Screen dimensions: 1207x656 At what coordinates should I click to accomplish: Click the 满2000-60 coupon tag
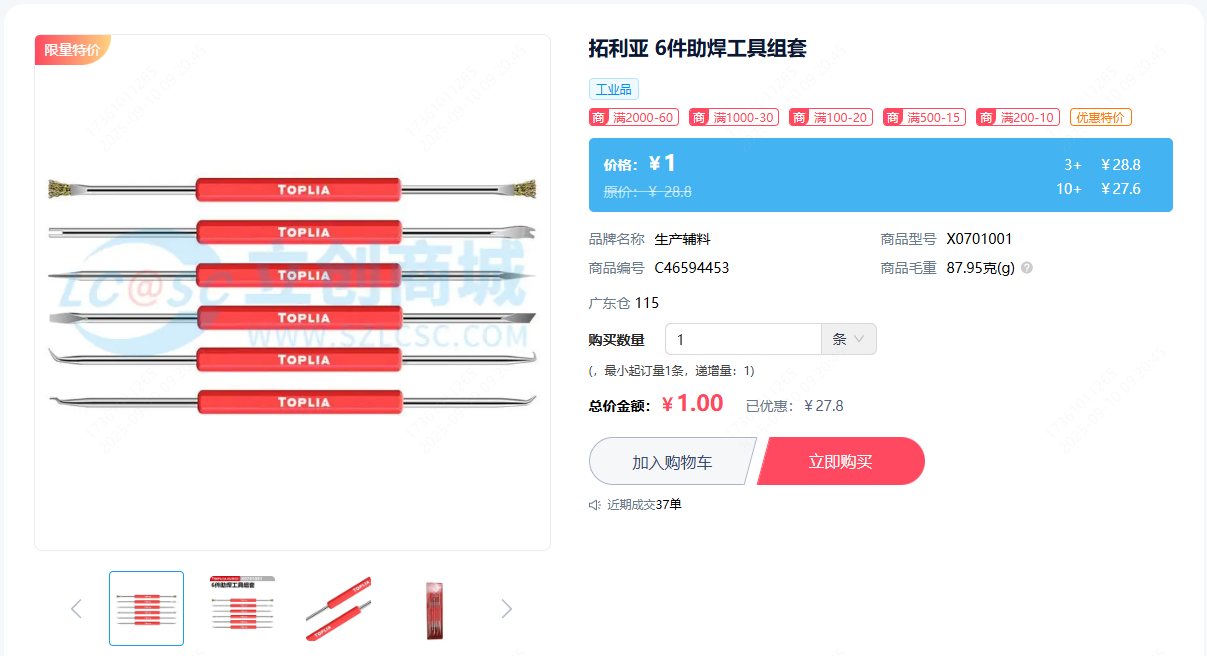pyautogui.click(x=634, y=117)
